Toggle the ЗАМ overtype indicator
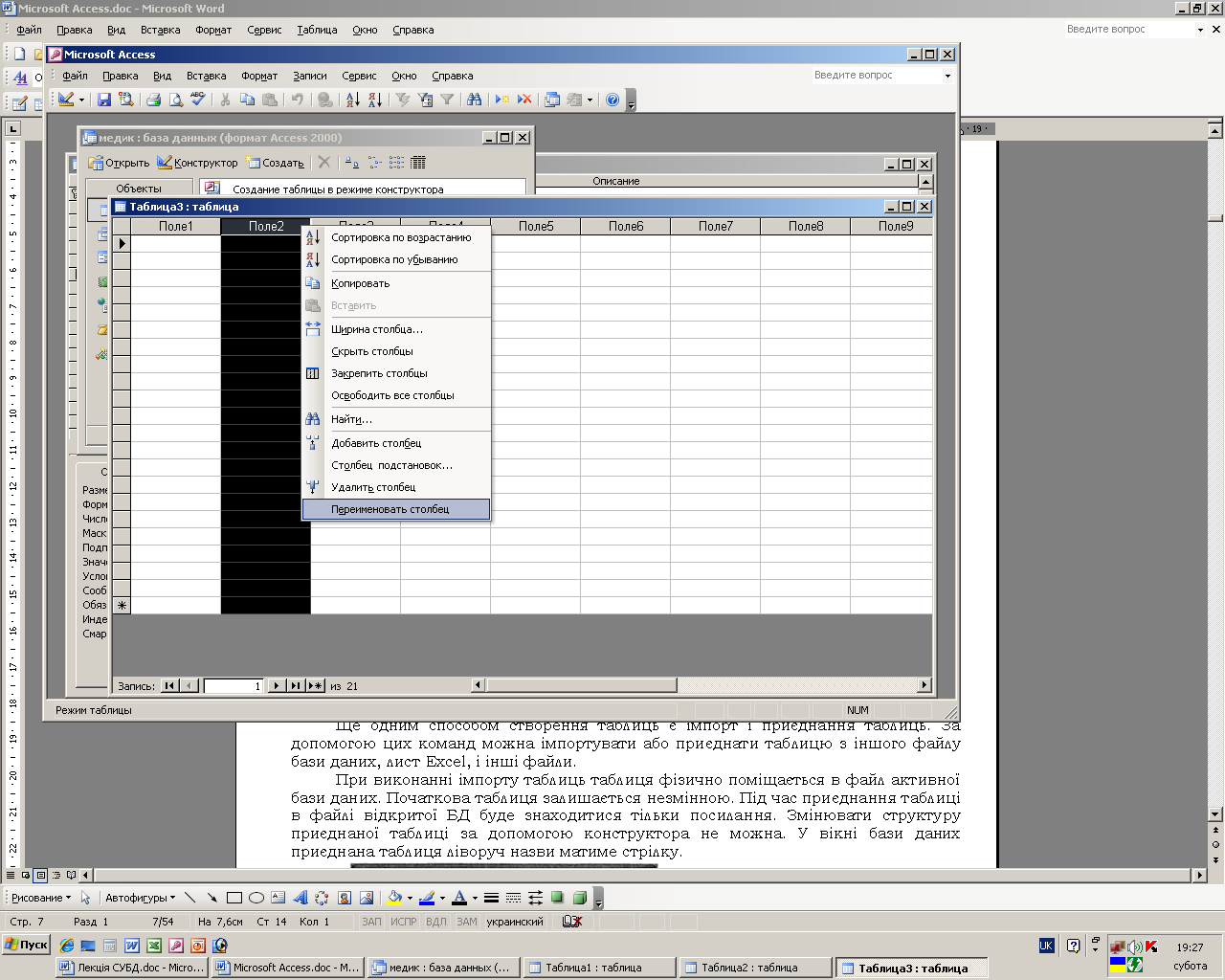 [x=466, y=922]
